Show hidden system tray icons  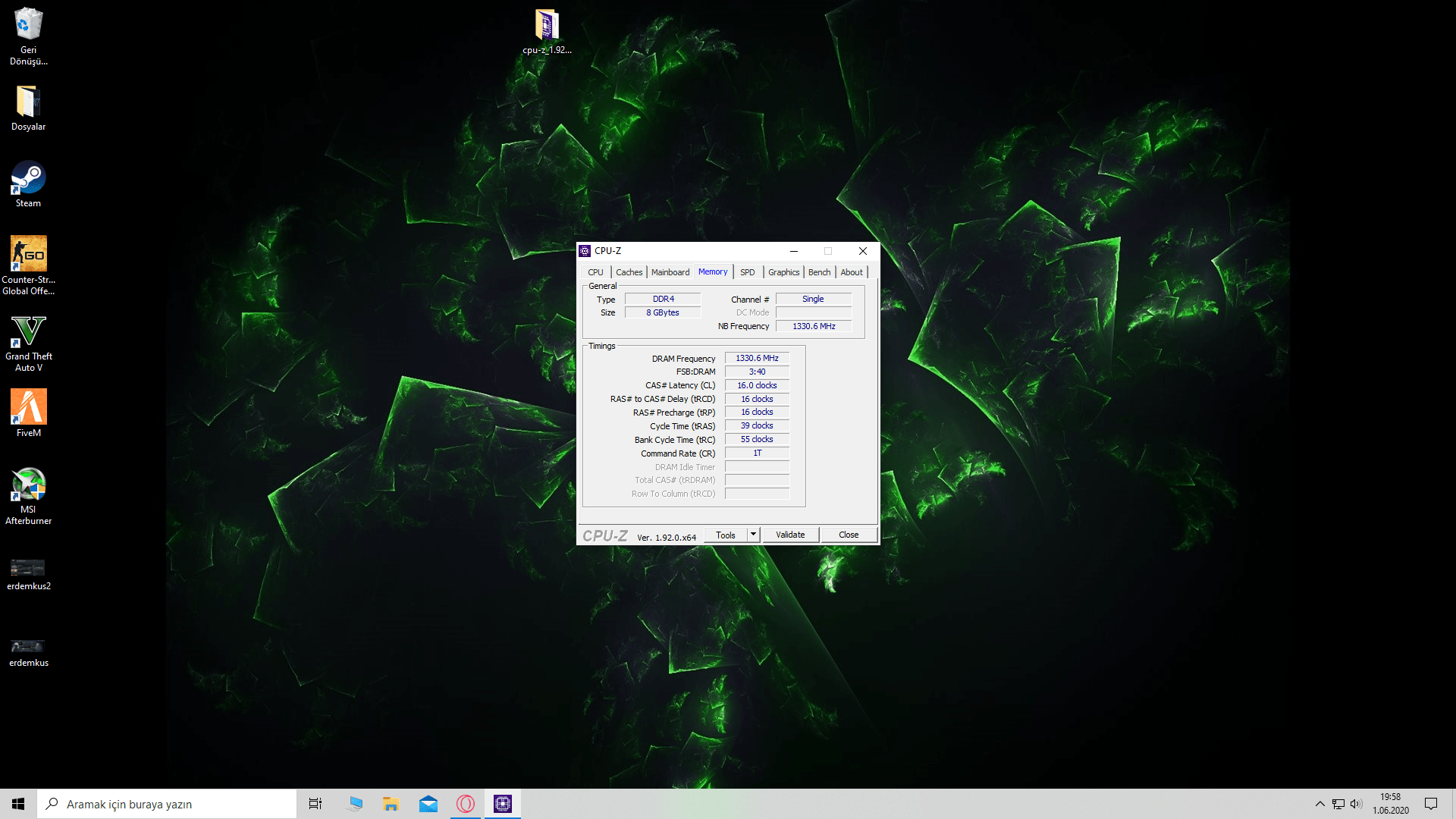(x=1319, y=804)
